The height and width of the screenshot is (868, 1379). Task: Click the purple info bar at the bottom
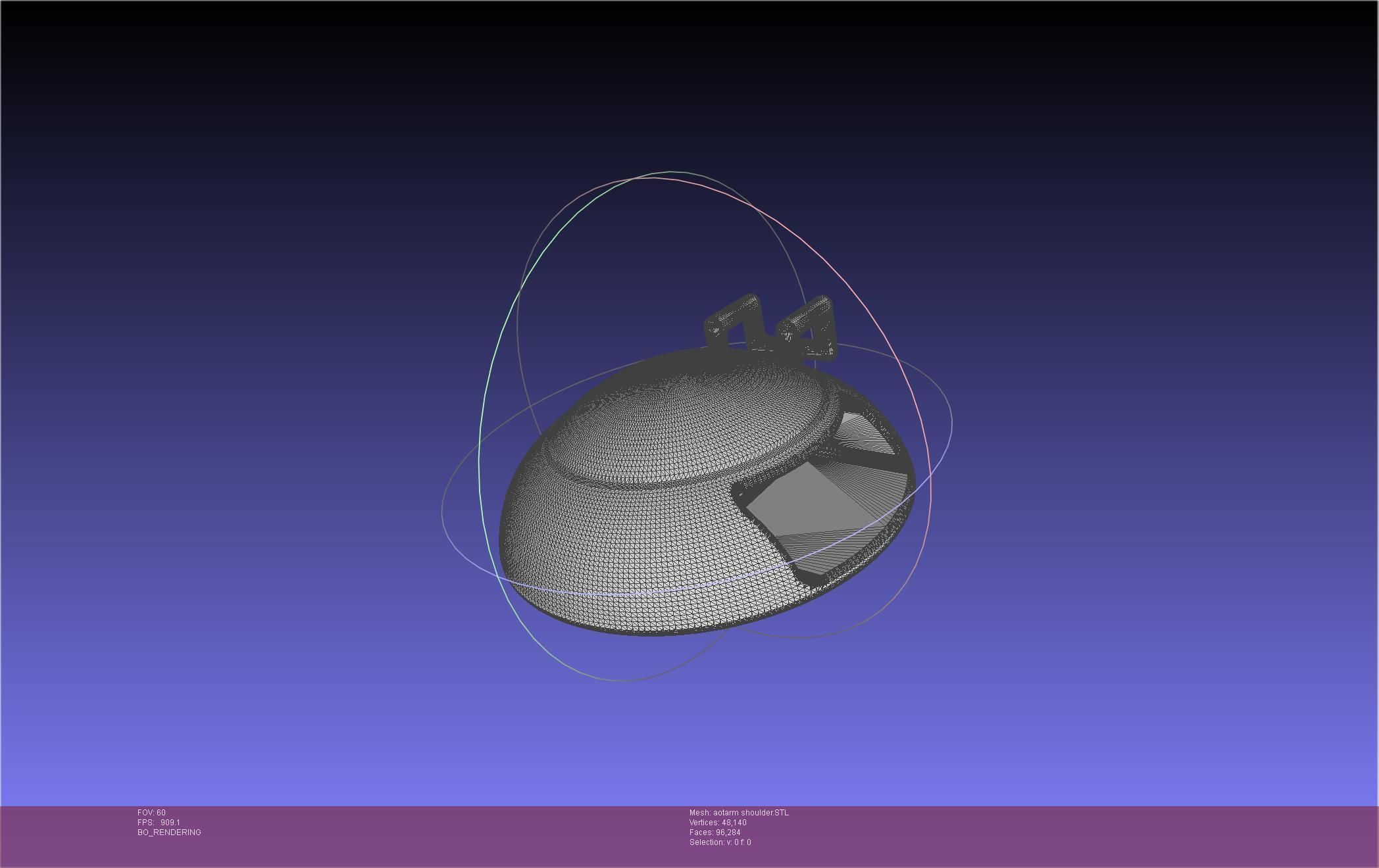1053,835
